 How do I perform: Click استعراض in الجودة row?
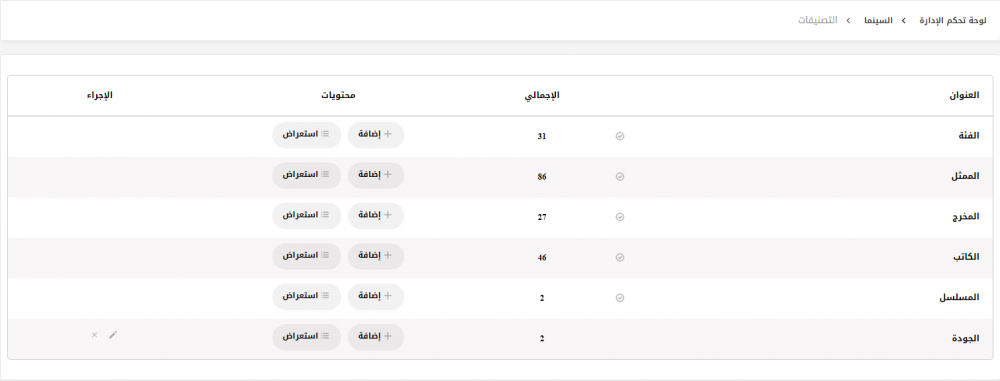307,337
